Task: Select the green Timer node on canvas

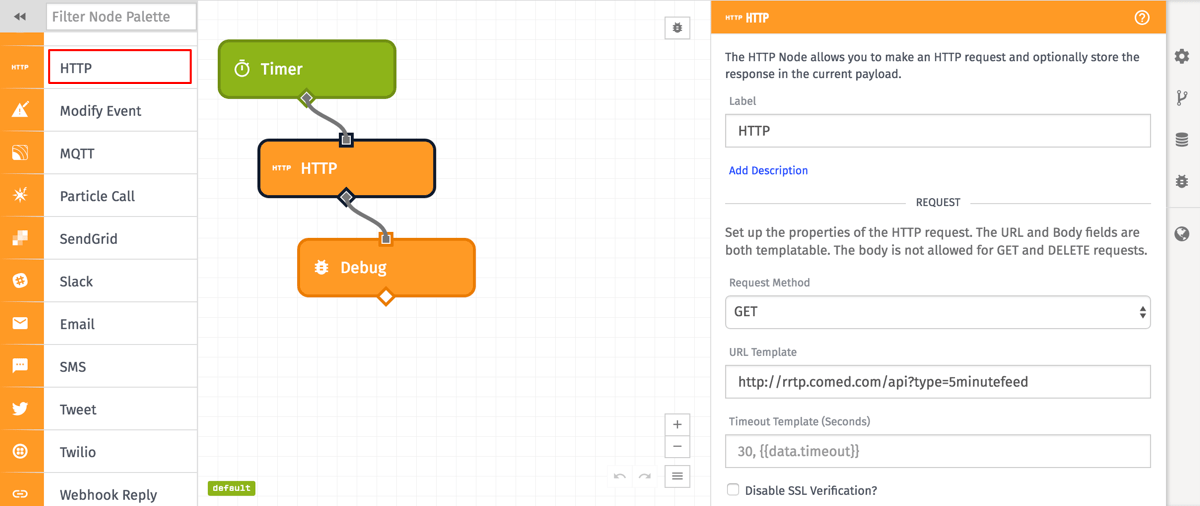Action: click(307, 69)
